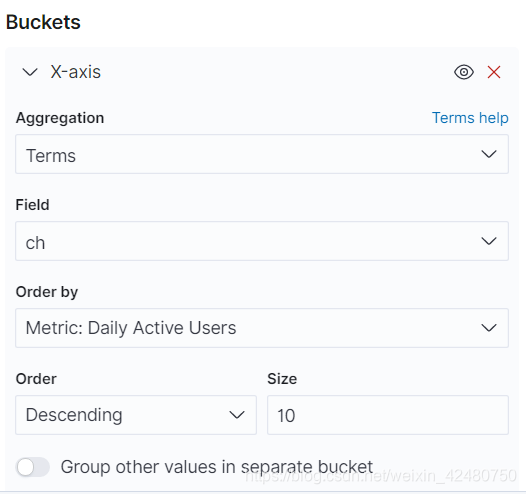Click the Buckets heading
Screen dimensions: 526x494
[43, 22]
